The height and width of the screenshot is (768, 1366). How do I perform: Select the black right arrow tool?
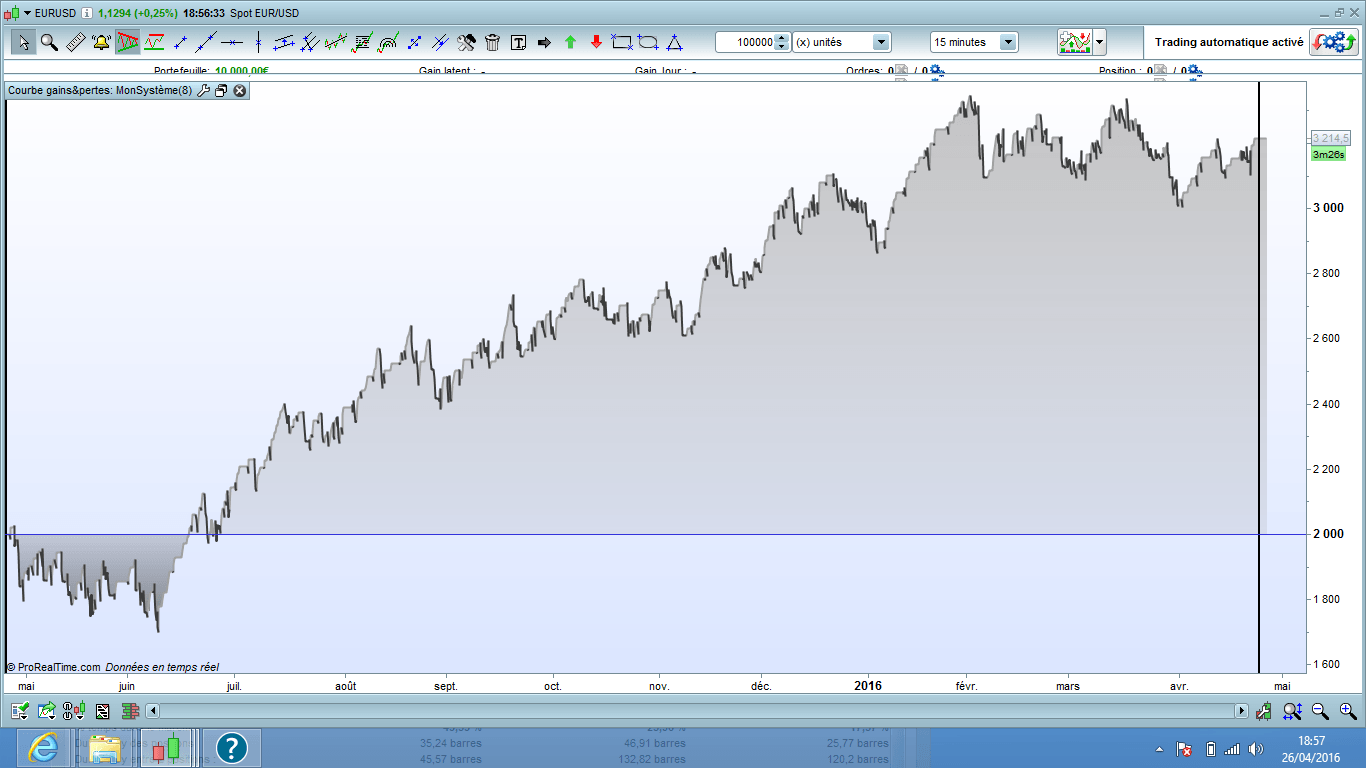tap(544, 42)
